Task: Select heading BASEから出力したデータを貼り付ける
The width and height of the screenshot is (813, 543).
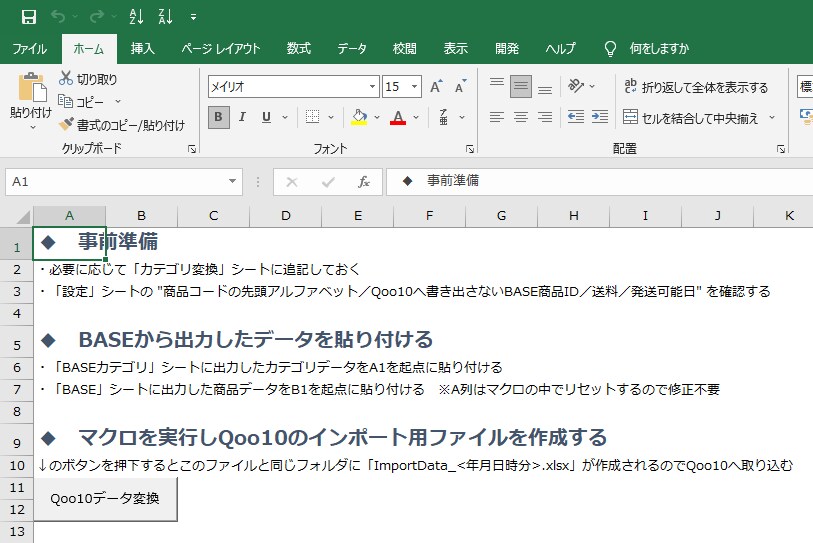Action: (x=256, y=340)
